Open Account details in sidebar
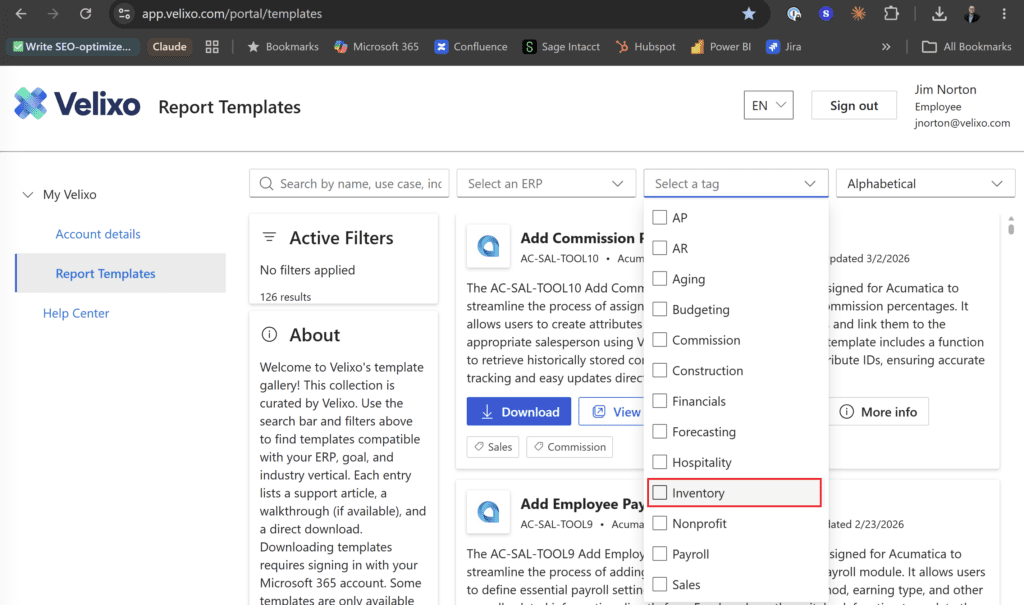 [98, 234]
